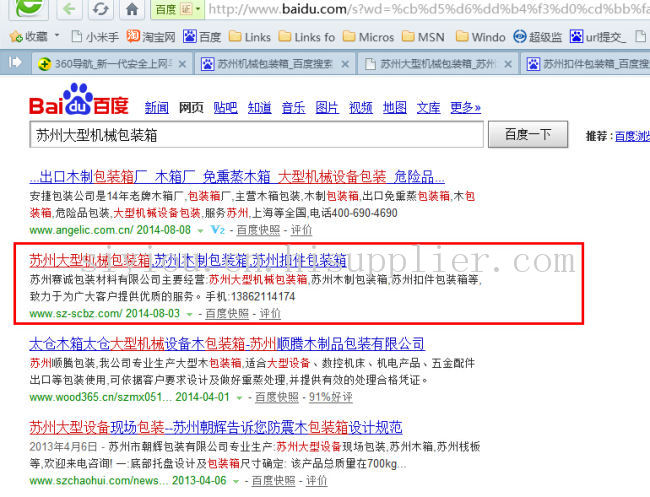Screen dimensions: 650x497
Task: Open the 更多» category link
Action: [466, 108]
